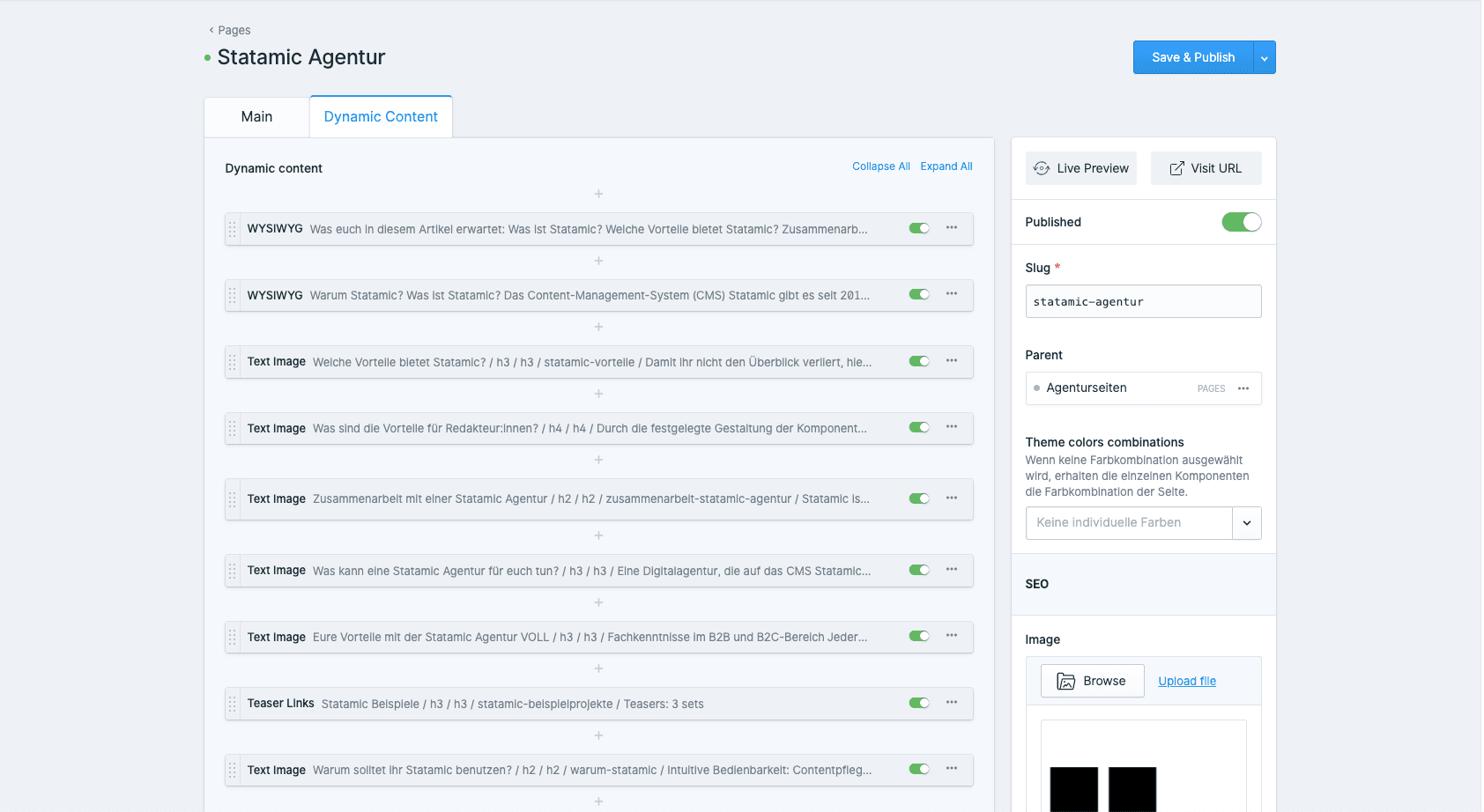The width and height of the screenshot is (1484, 812).
Task: Grab drag handle of 'Vorteile für Redakteur:innen' block
Action: coord(233,428)
